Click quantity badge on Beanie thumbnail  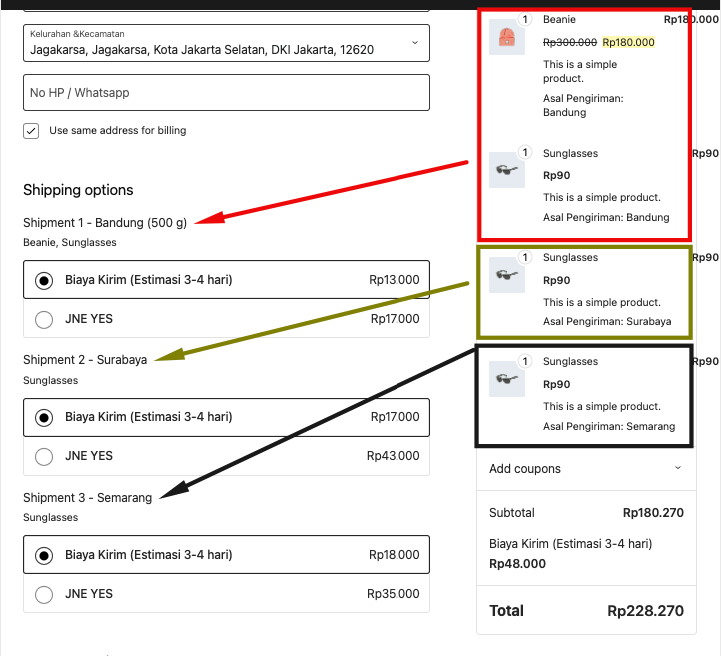pyautogui.click(x=524, y=19)
